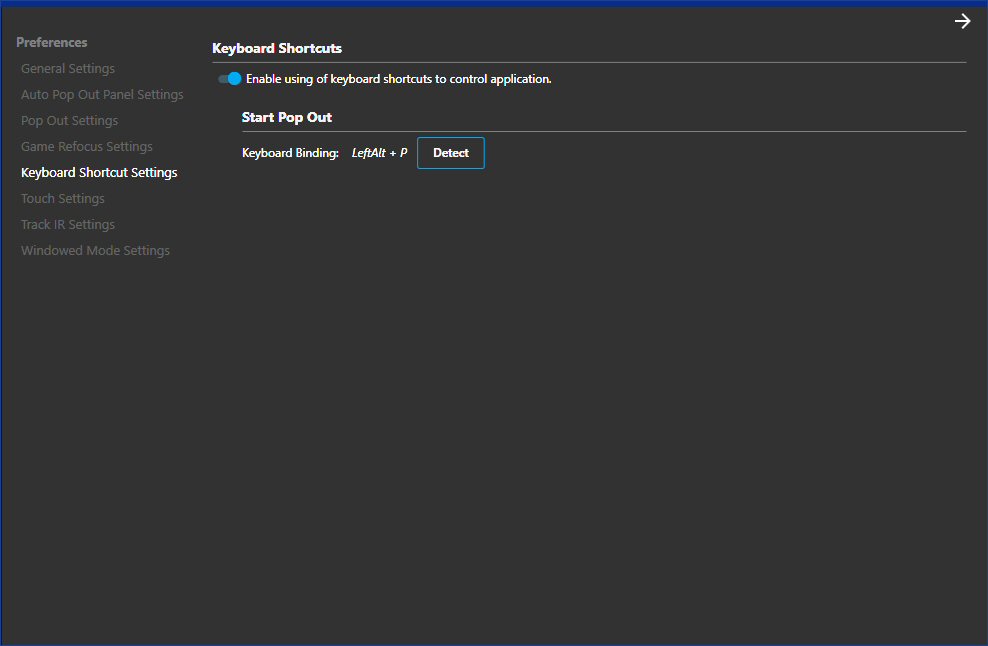Select Pop Out Settings in preferences

click(x=69, y=121)
